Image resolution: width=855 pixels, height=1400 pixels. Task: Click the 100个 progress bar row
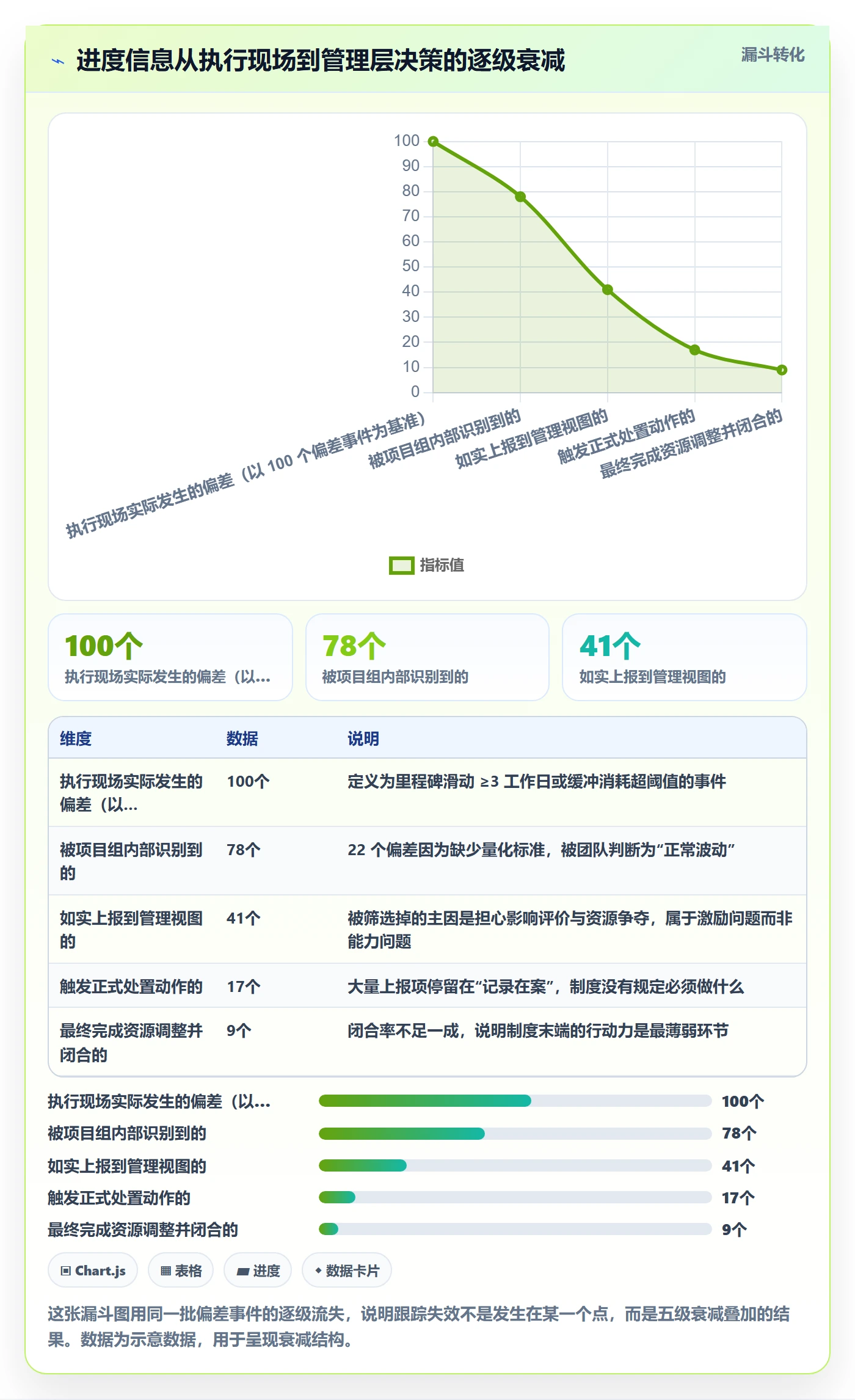point(428,1101)
